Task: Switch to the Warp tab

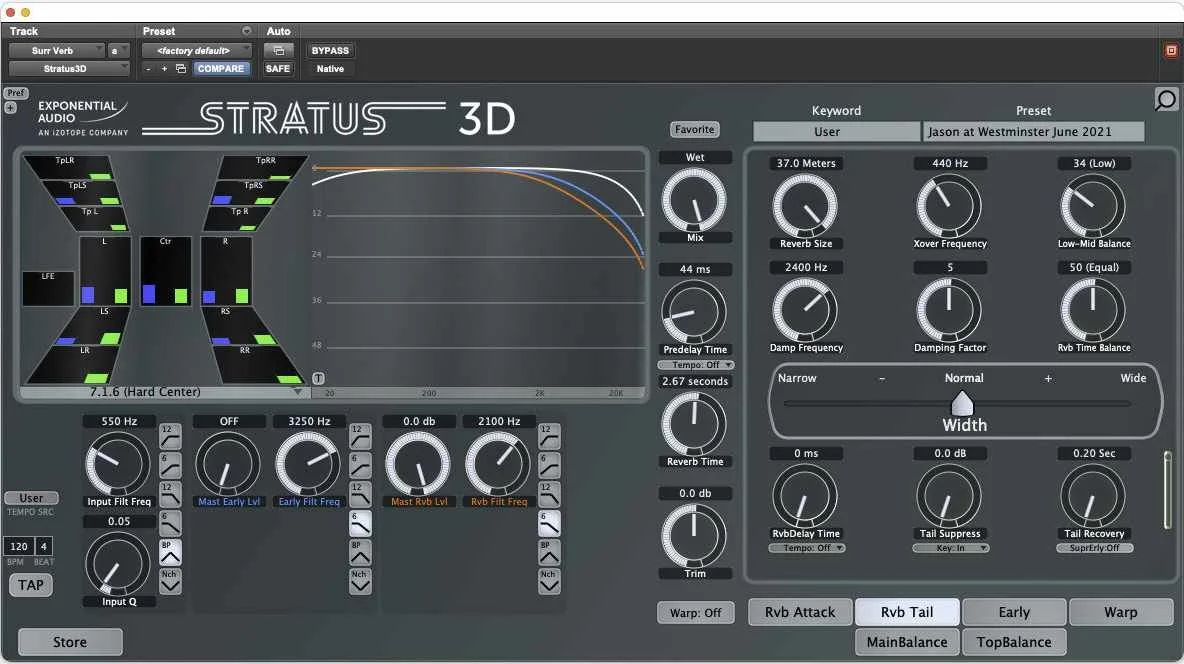Action: click(1121, 612)
